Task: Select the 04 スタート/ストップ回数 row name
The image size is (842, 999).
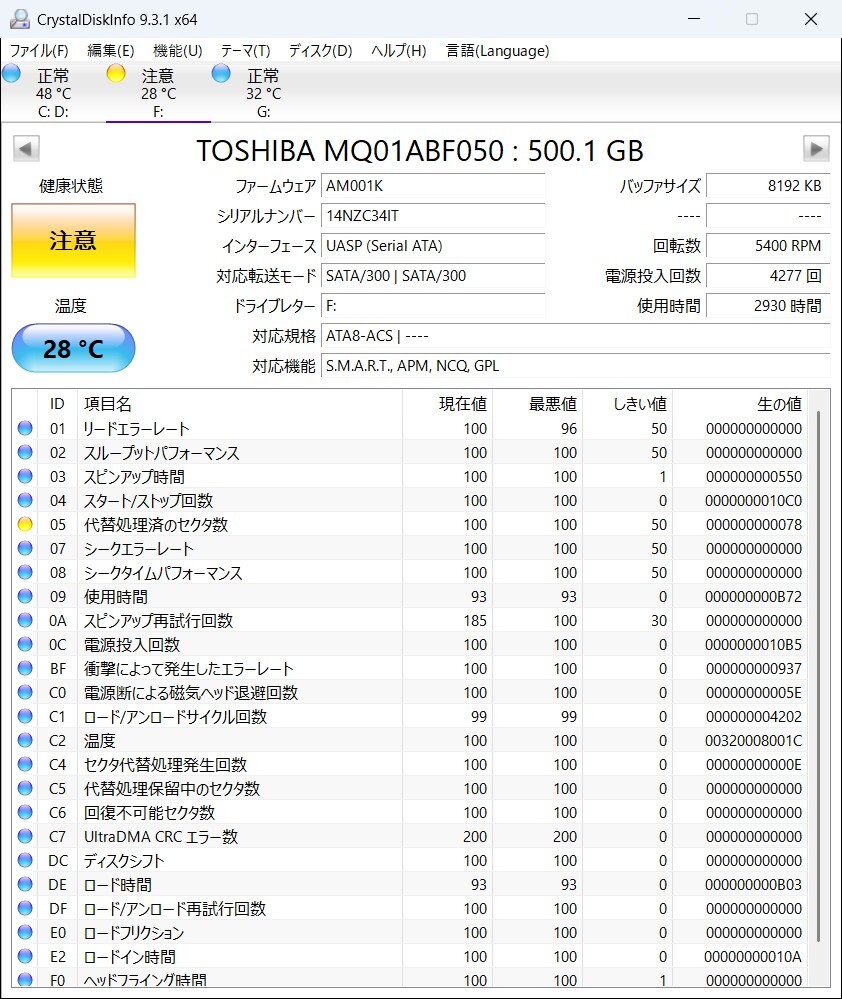Action: (148, 500)
